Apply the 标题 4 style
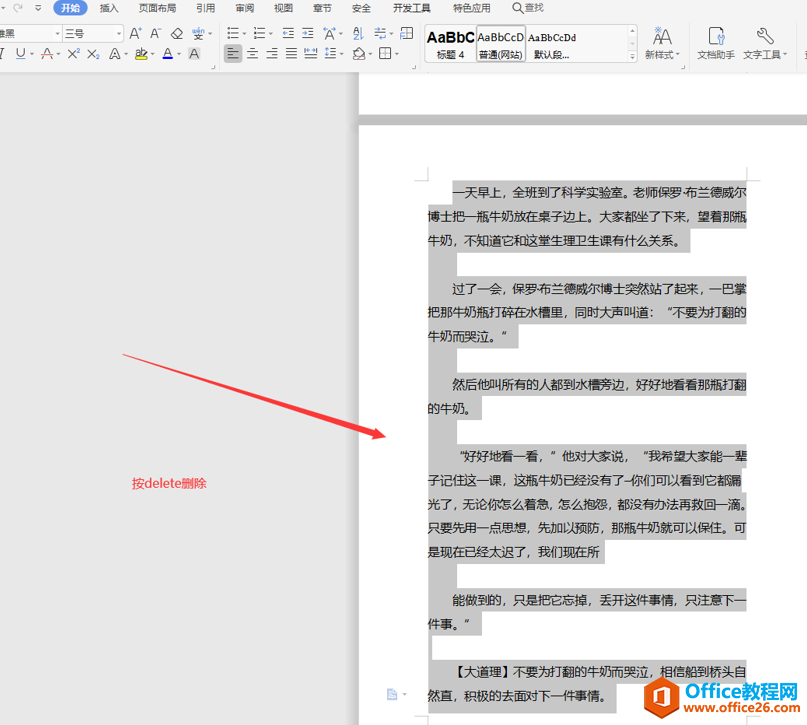This screenshot has width=807, height=725. (x=450, y=44)
